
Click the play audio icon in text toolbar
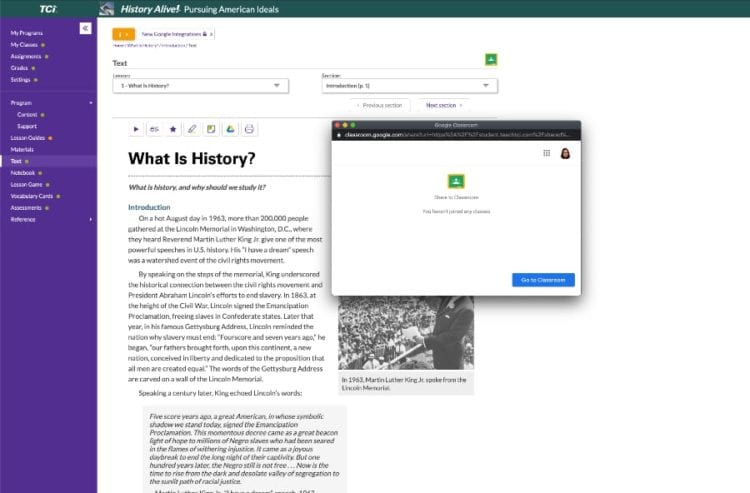pos(136,129)
